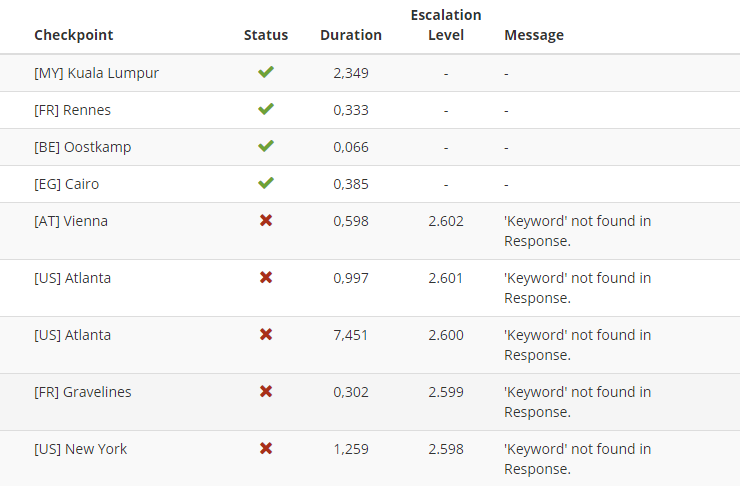The height and width of the screenshot is (486, 740).
Task: Click Vienna's 'Keyword' not found message
Action: tap(578, 231)
